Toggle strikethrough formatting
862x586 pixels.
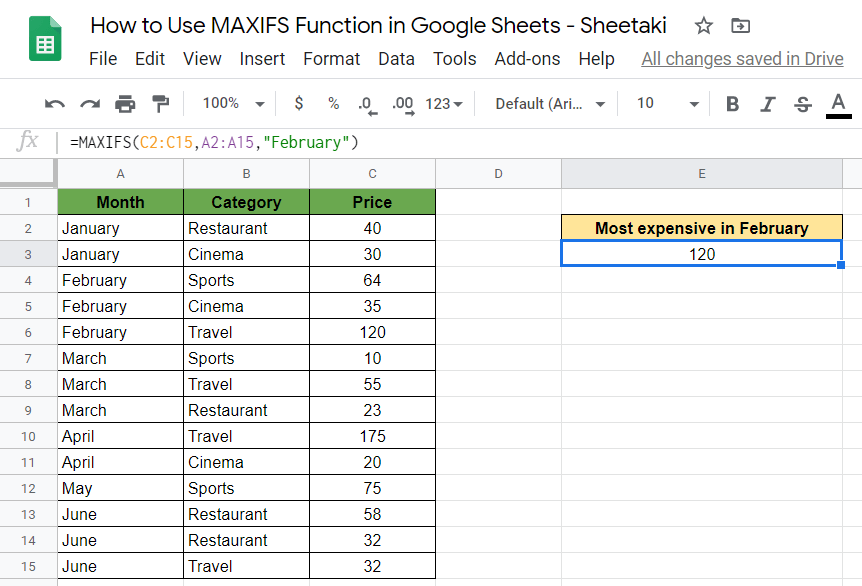pyautogui.click(x=803, y=103)
